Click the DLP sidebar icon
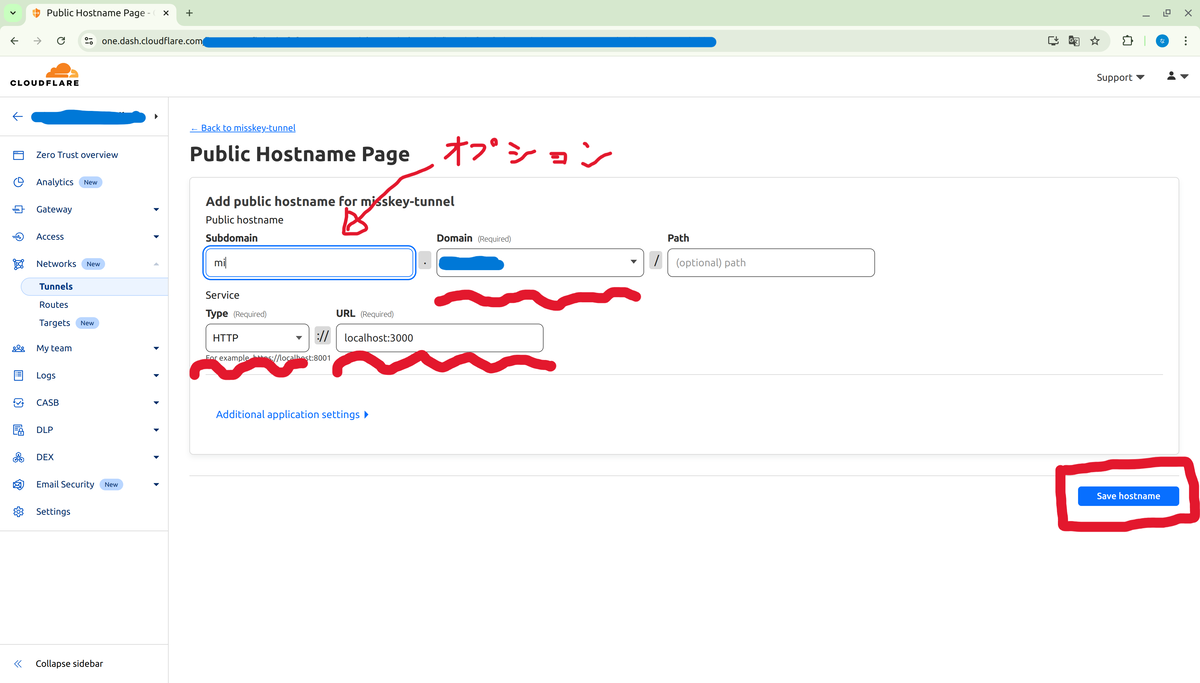The width and height of the screenshot is (1200, 683). click(x=17, y=430)
